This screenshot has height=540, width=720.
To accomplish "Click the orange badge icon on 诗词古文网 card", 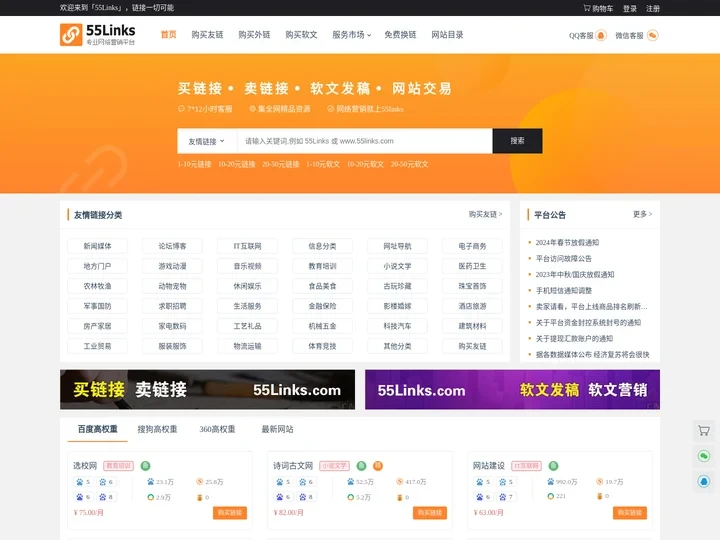I will [x=377, y=466].
